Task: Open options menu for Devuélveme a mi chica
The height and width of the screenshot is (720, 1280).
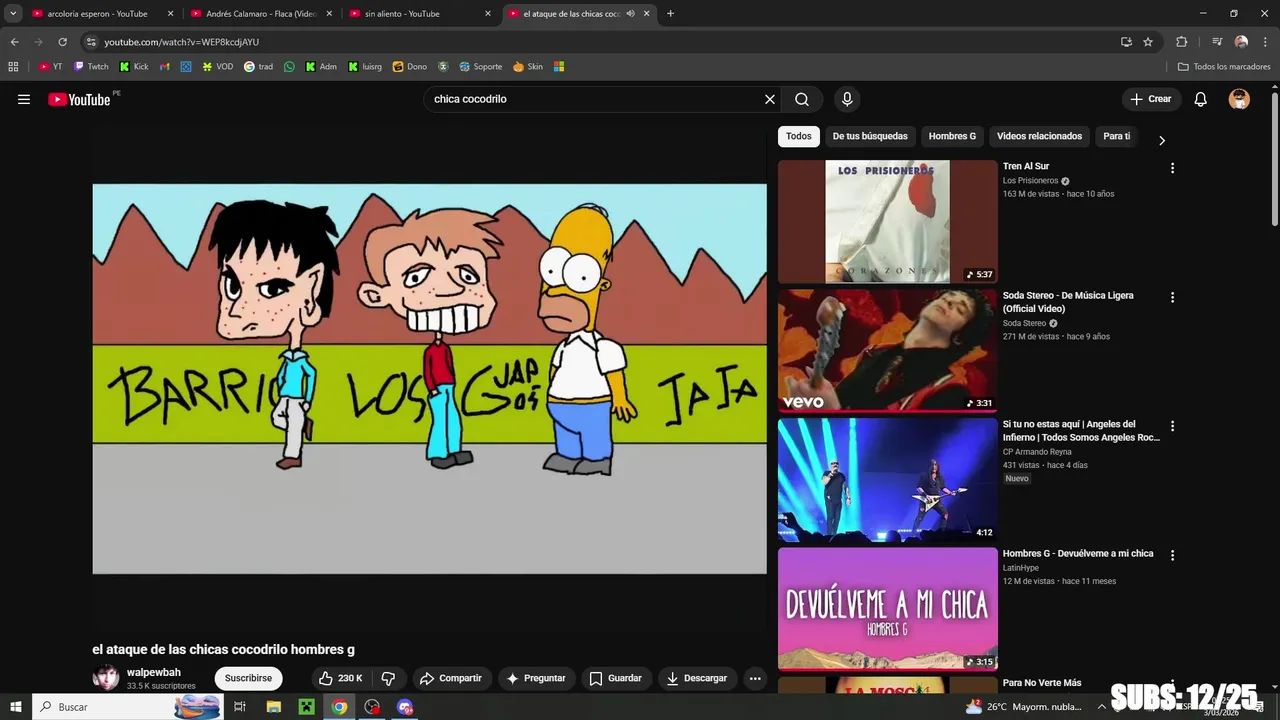Action: (x=1172, y=555)
